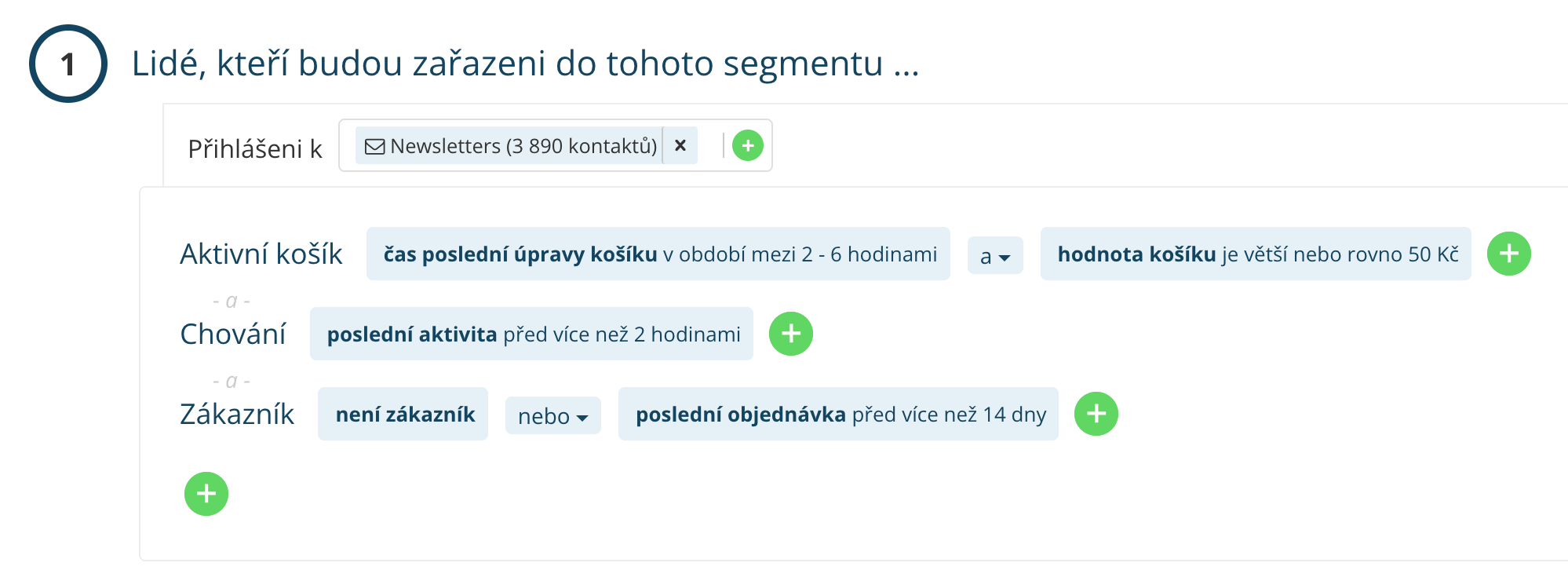This screenshot has width=1568, height=581.
Task: Expand the dropdown arrow next to 'a'
Action: click(x=1007, y=257)
